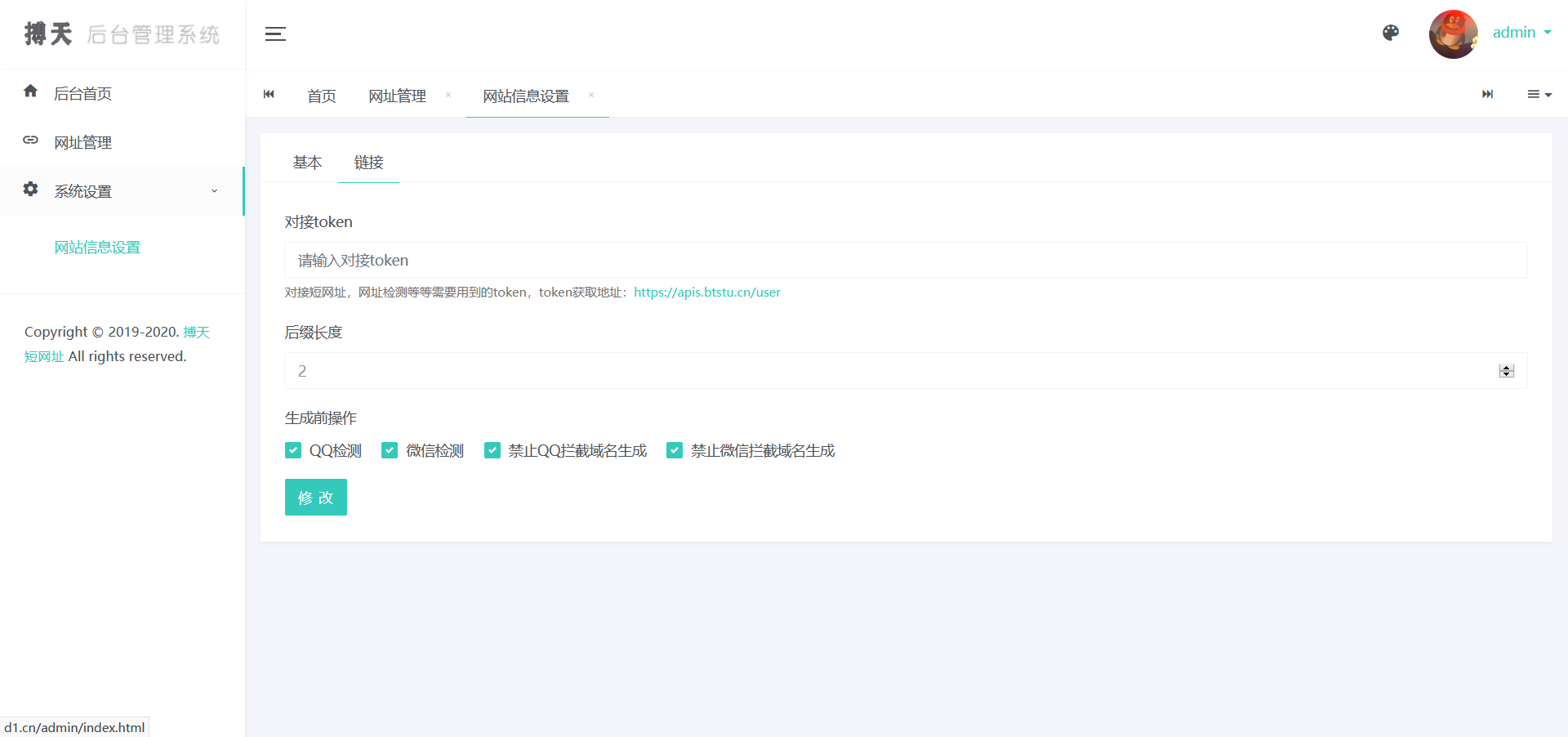
Task: Select the 首页 page tab
Action: [x=321, y=96]
